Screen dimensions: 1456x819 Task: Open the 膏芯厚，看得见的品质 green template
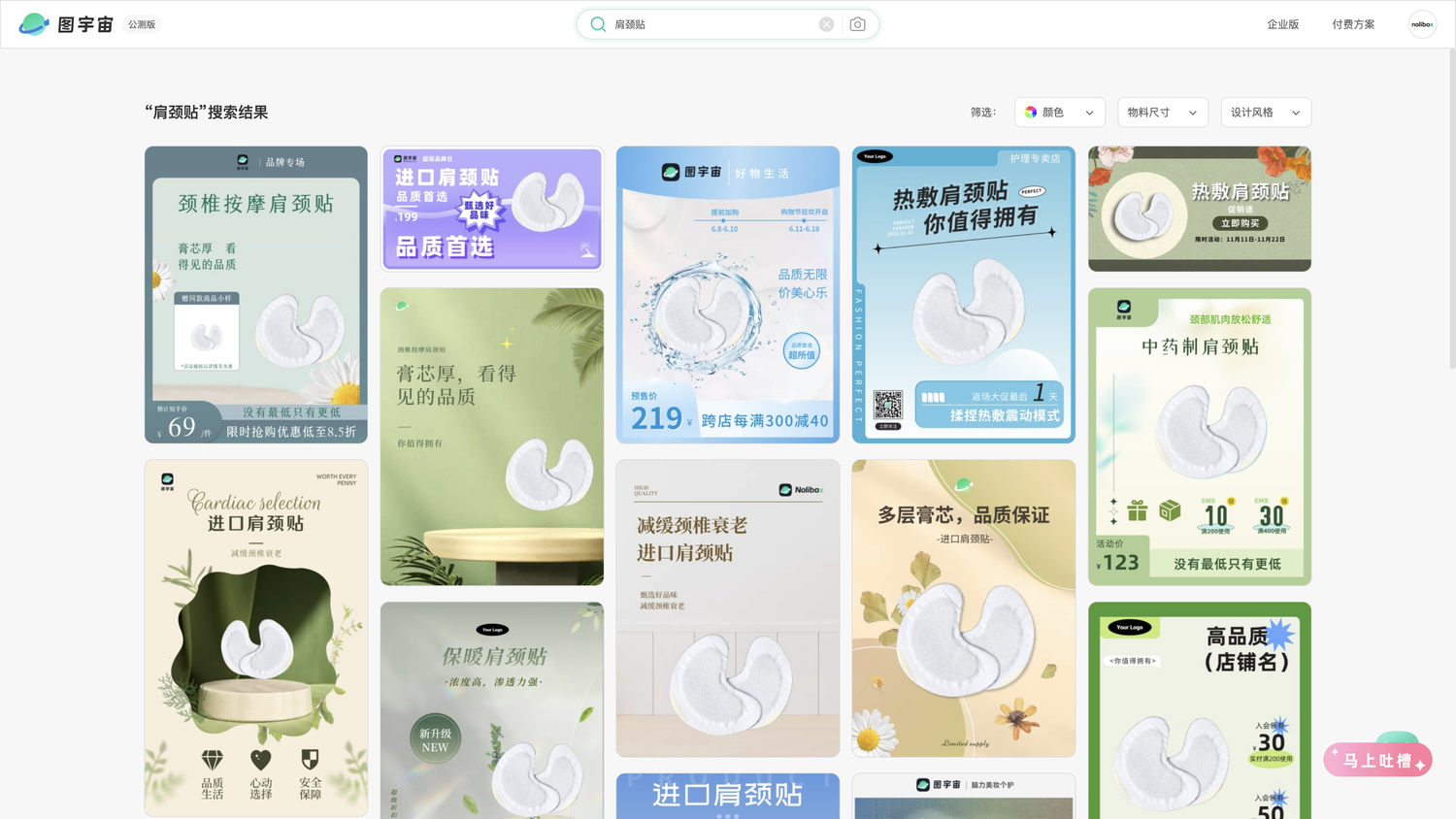point(492,437)
